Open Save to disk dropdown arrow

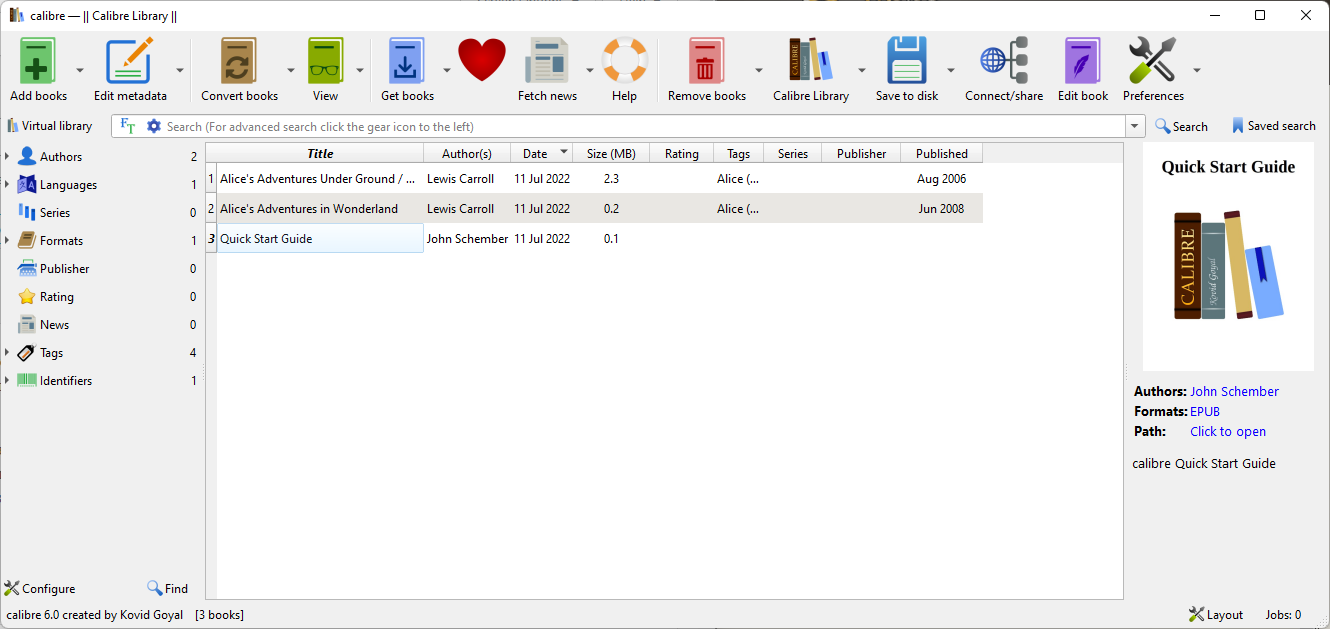click(x=951, y=71)
